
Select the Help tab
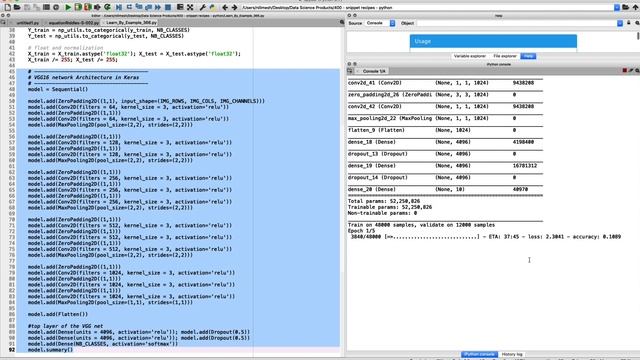tap(528, 56)
